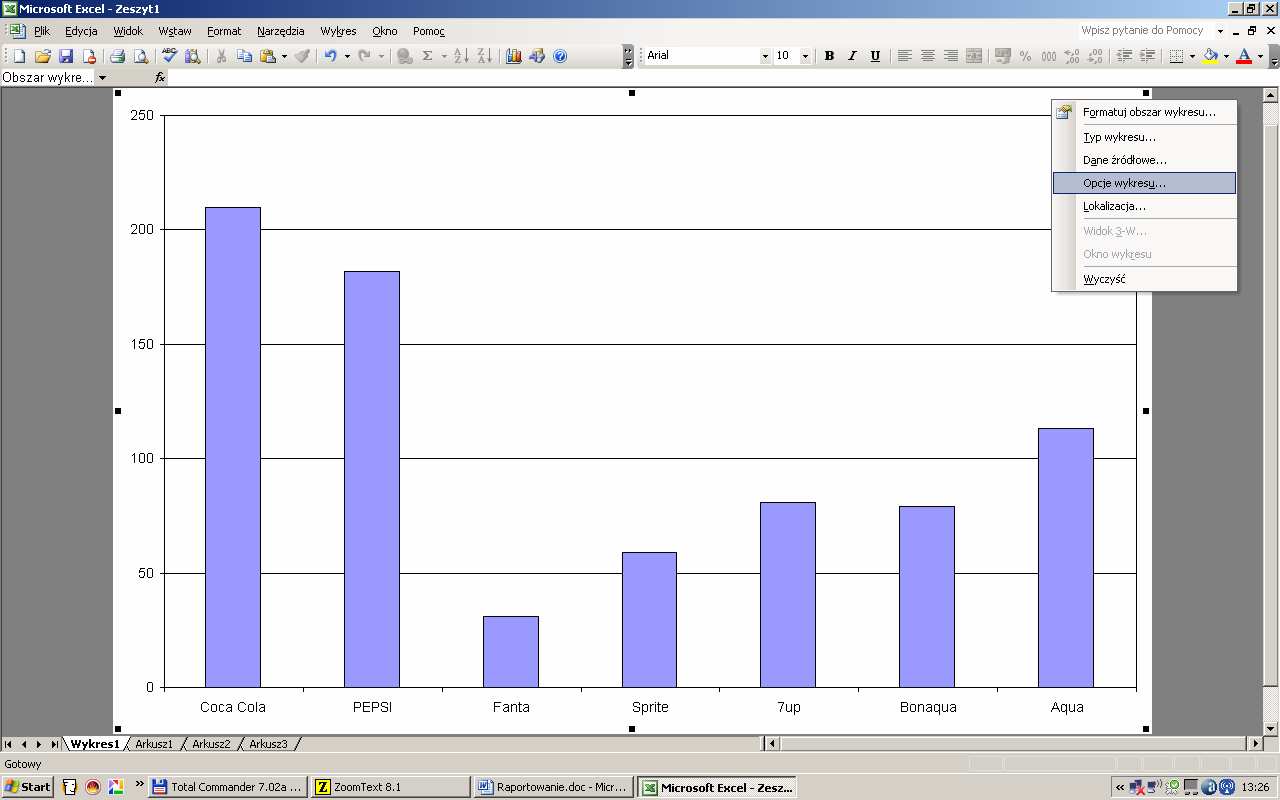Choose Typ wykresu from context menu
Screen dimensions: 1280x800
click(1144, 137)
